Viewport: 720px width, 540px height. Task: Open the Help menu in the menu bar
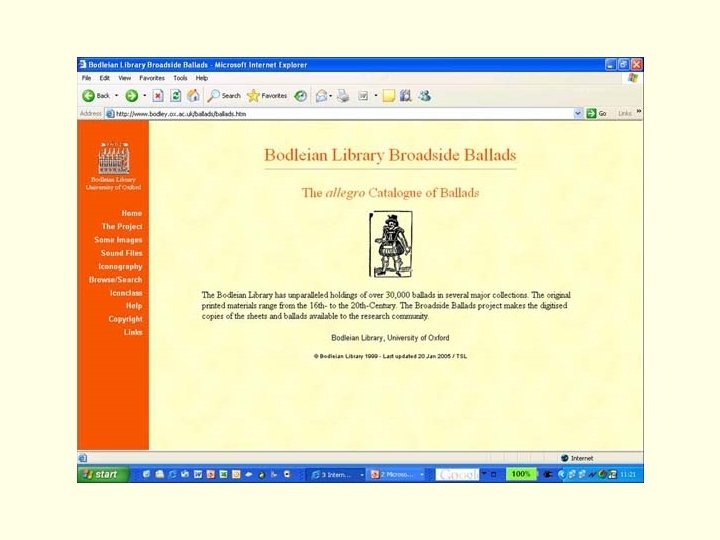coord(202,78)
